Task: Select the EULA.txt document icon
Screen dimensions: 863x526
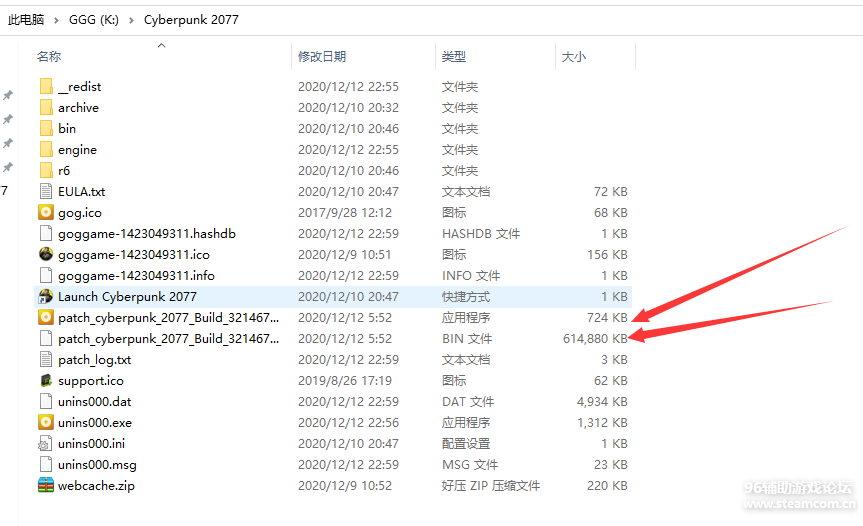Action: (46, 191)
